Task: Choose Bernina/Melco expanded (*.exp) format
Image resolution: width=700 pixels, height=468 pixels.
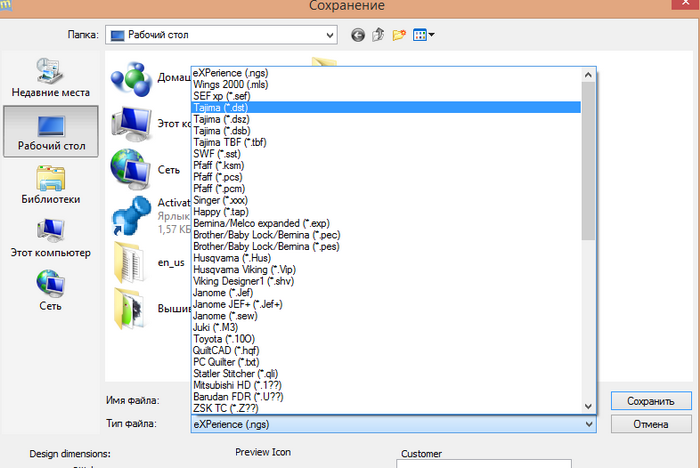Action: [x=386, y=223]
